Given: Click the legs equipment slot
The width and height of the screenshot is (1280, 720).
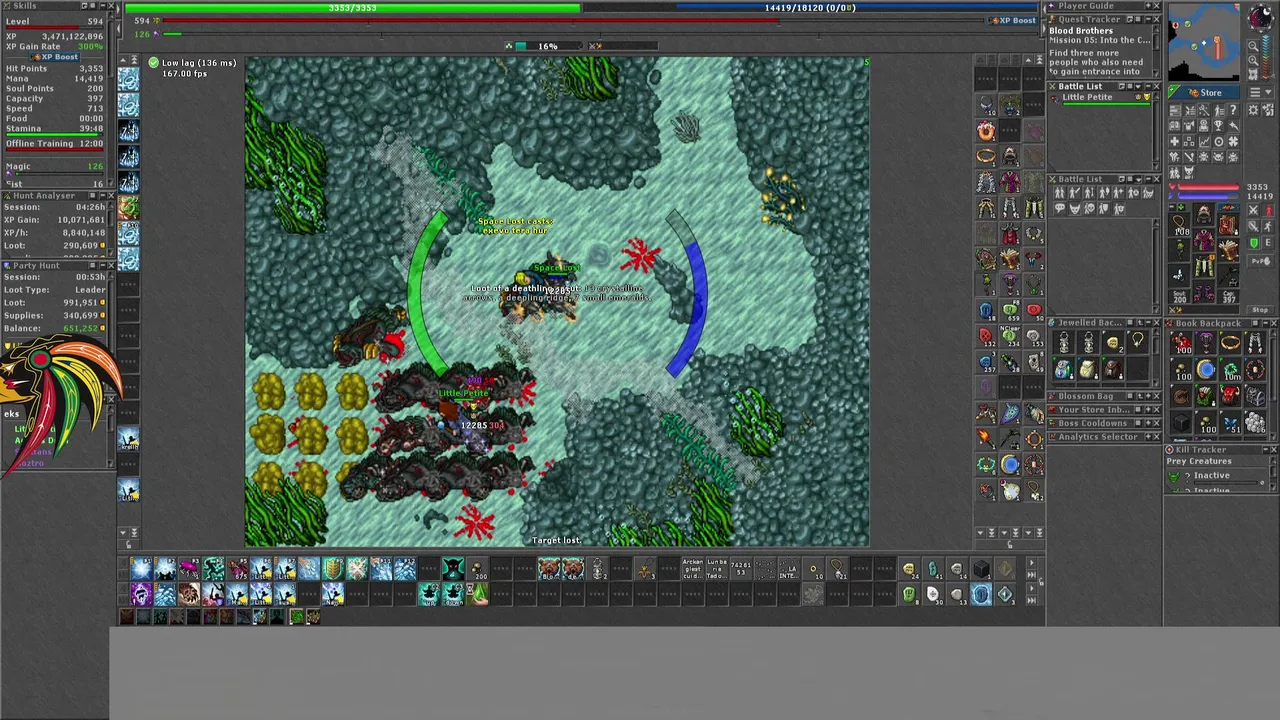Looking at the screenshot, I should coord(1203,268).
